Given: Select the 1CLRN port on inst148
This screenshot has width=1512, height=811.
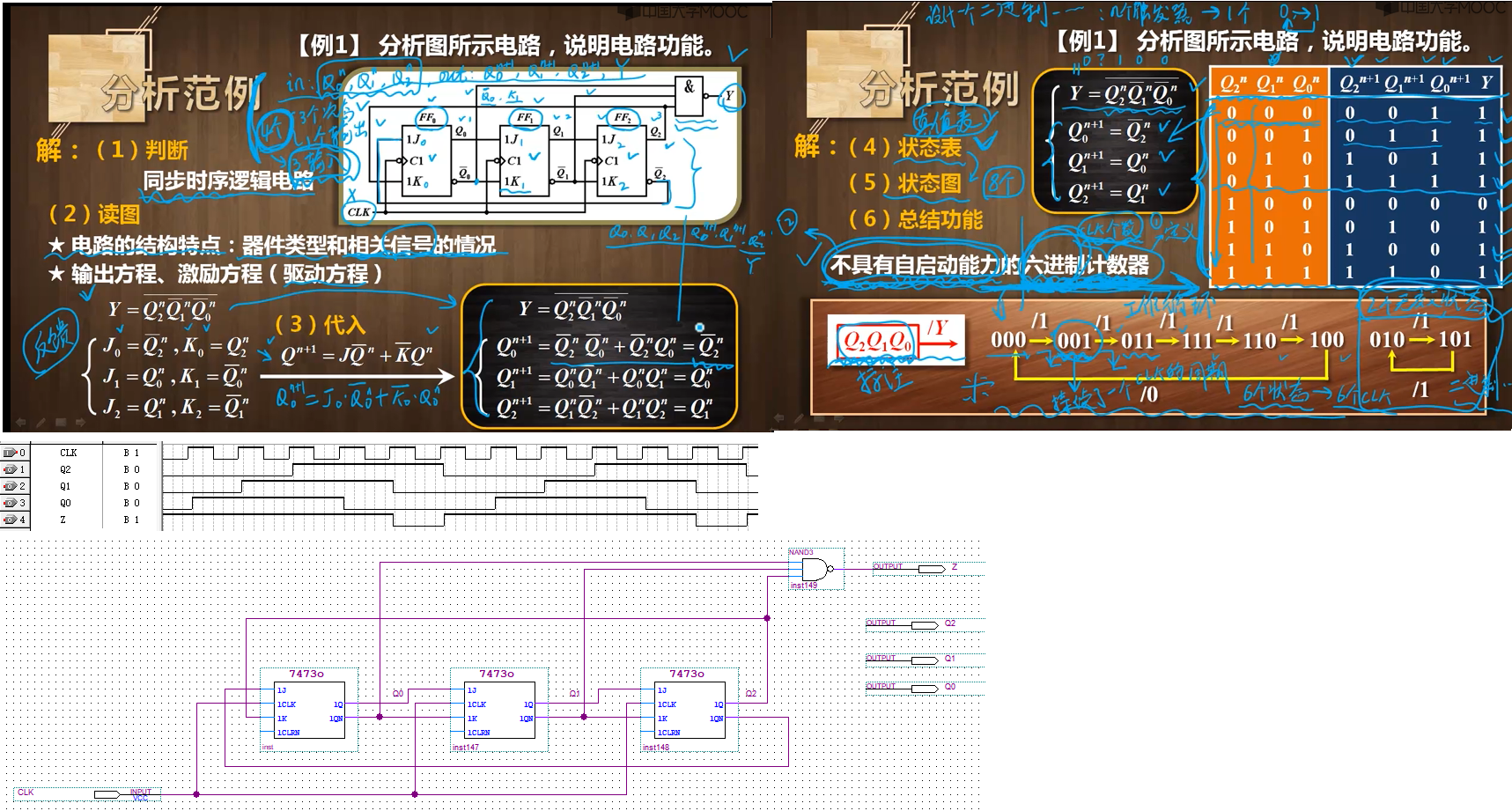Looking at the screenshot, I should click(x=667, y=732).
